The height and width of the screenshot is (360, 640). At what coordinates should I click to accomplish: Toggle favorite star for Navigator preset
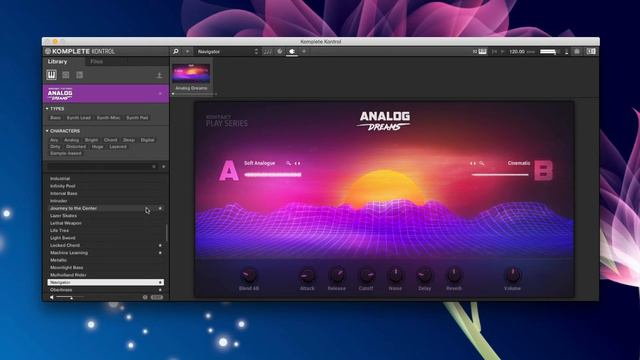160,282
